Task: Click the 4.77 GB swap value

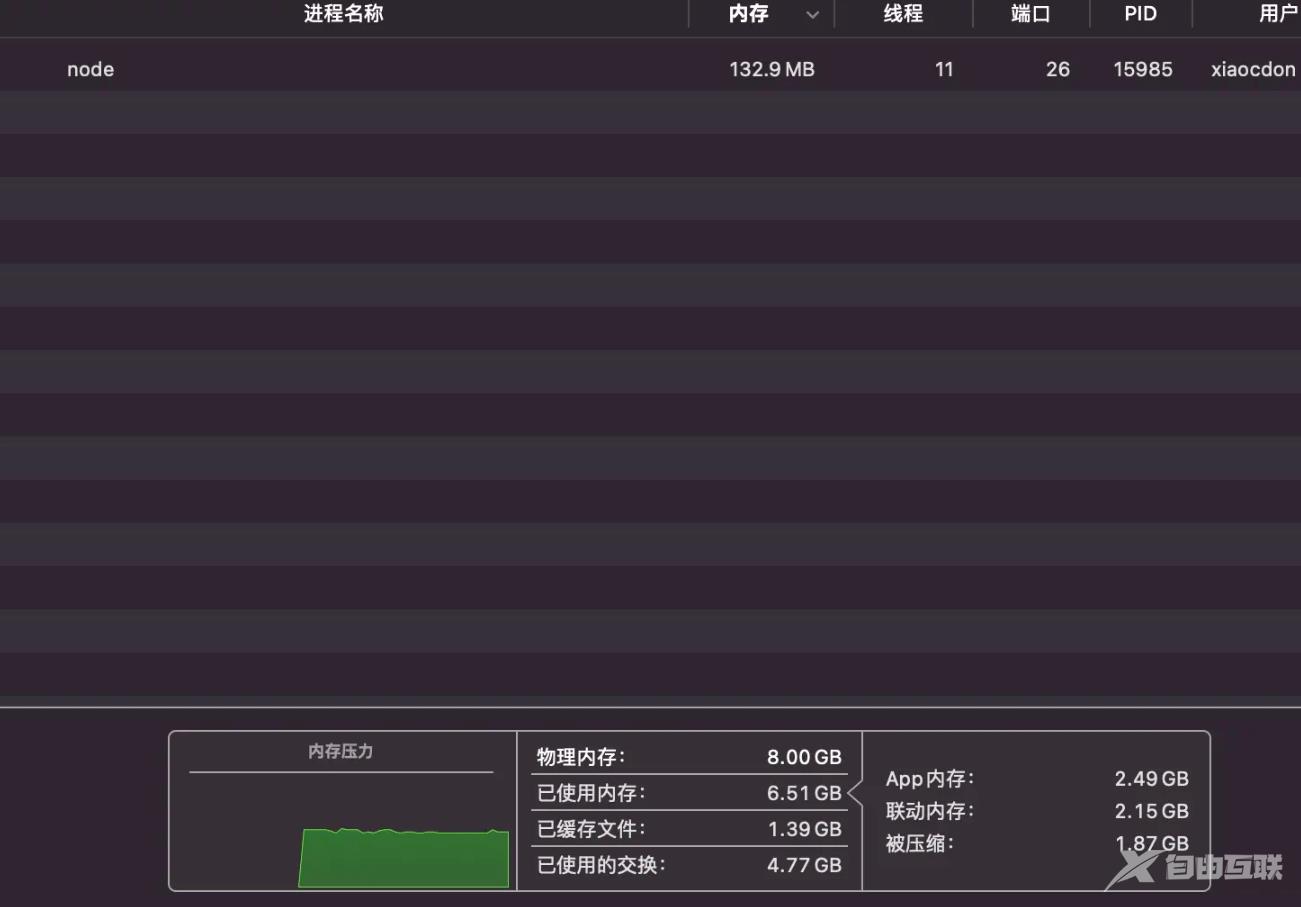Action: coord(804,865)
